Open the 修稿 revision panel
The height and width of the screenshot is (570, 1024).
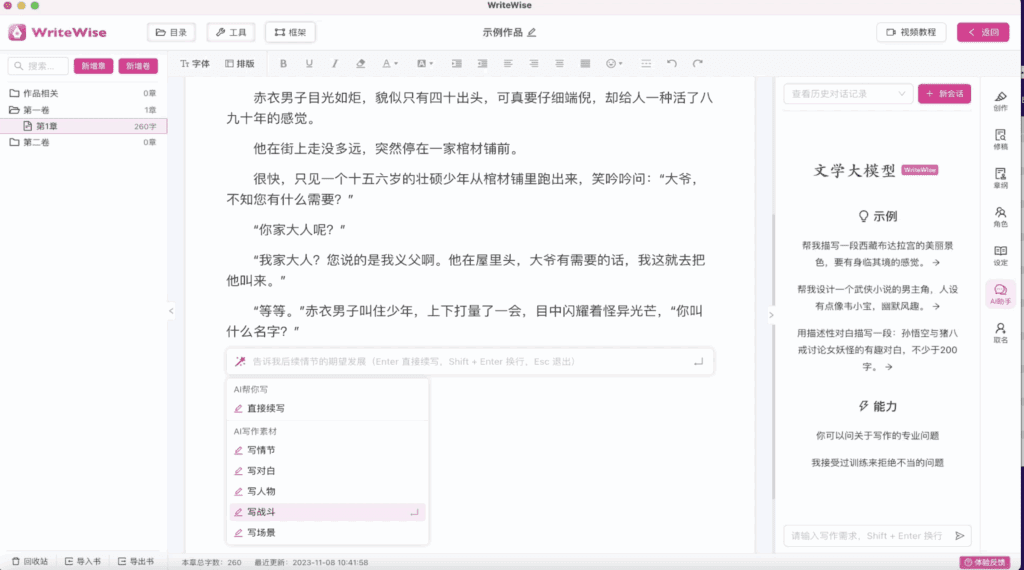1000,139
